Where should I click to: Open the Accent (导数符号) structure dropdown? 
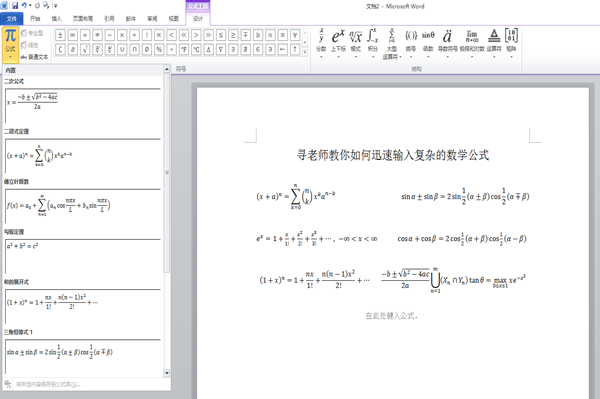pos(447,43)
